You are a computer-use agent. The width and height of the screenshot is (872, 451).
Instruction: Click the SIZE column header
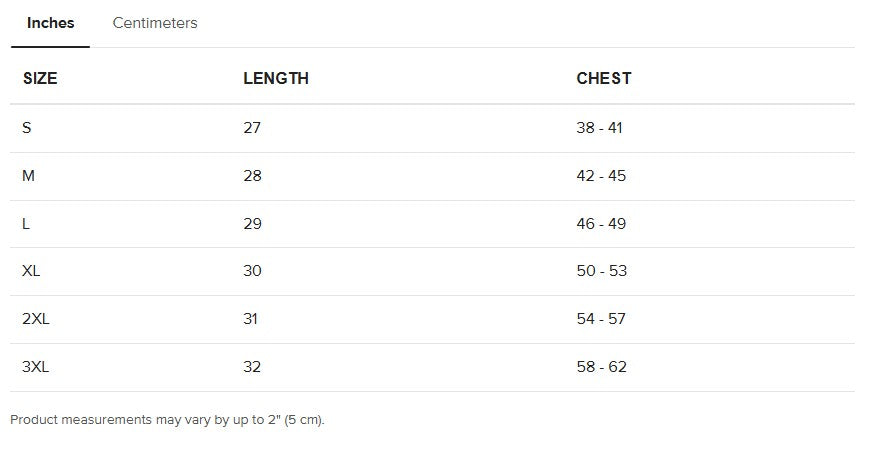click(x=40, y=78)
